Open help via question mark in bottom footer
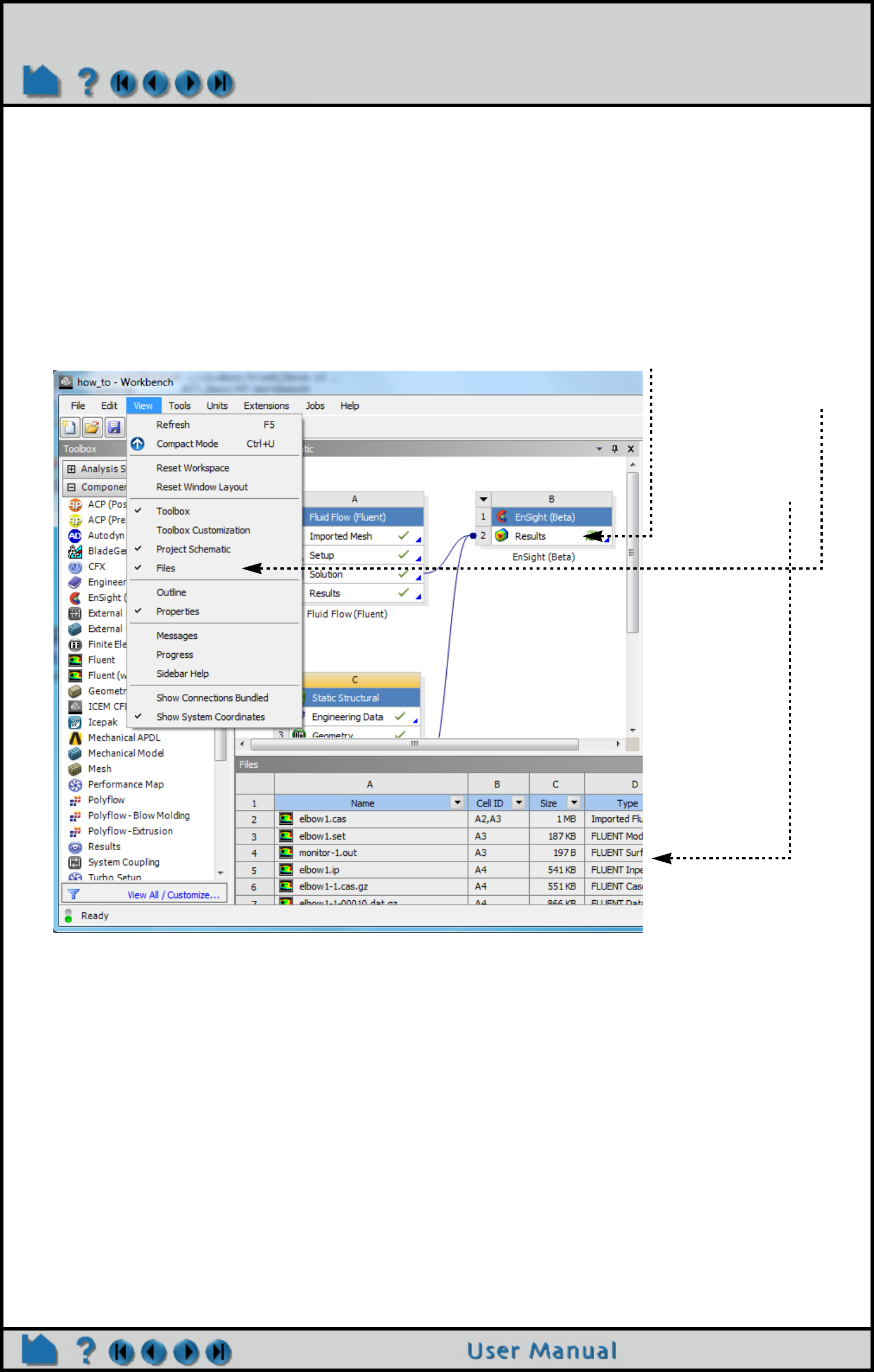 pyautogui.click(x=86, y=1351)
